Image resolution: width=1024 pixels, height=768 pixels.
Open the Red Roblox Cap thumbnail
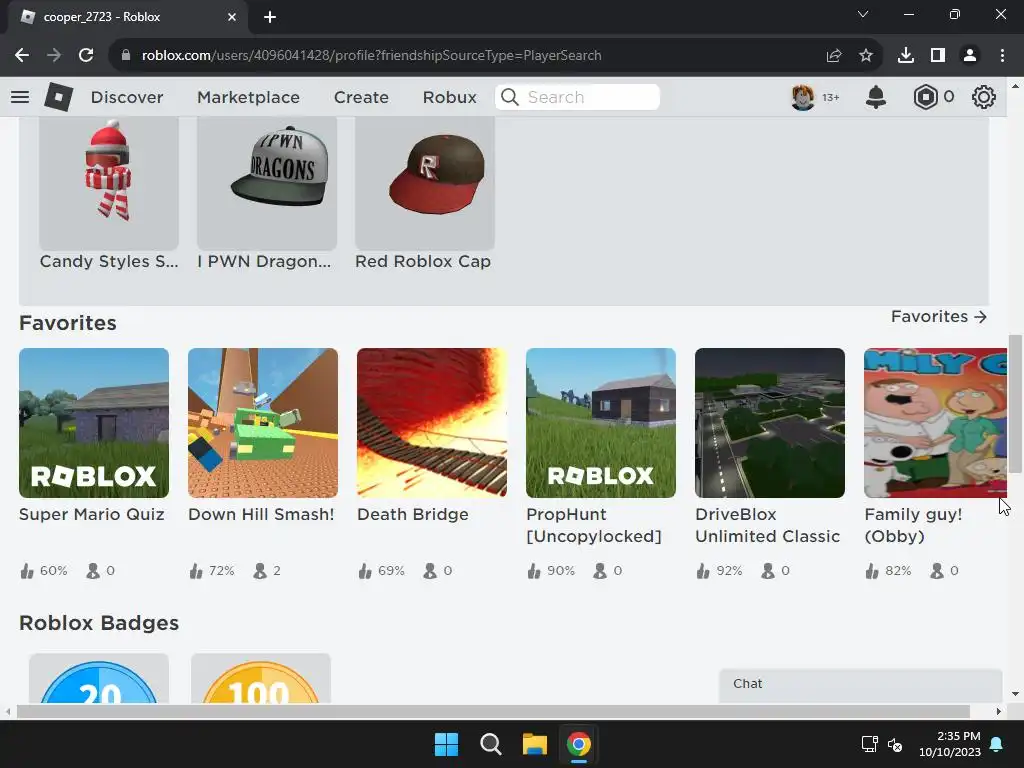(x=425, y=184)
